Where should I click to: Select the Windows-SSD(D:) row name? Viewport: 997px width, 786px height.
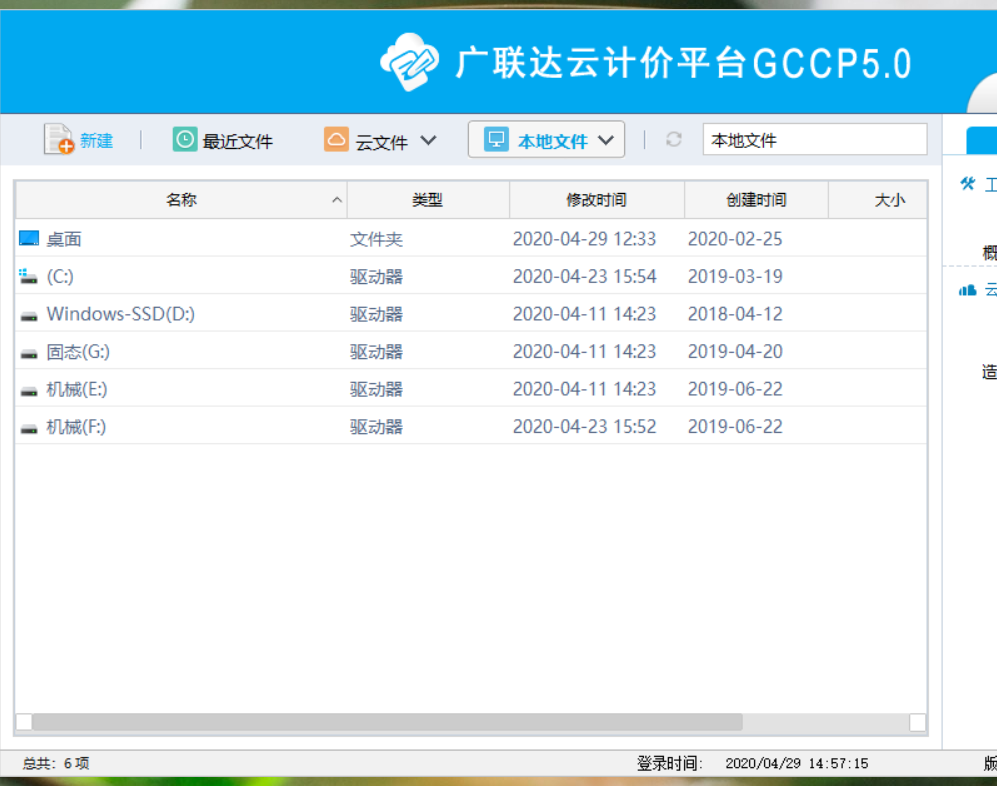121,314
